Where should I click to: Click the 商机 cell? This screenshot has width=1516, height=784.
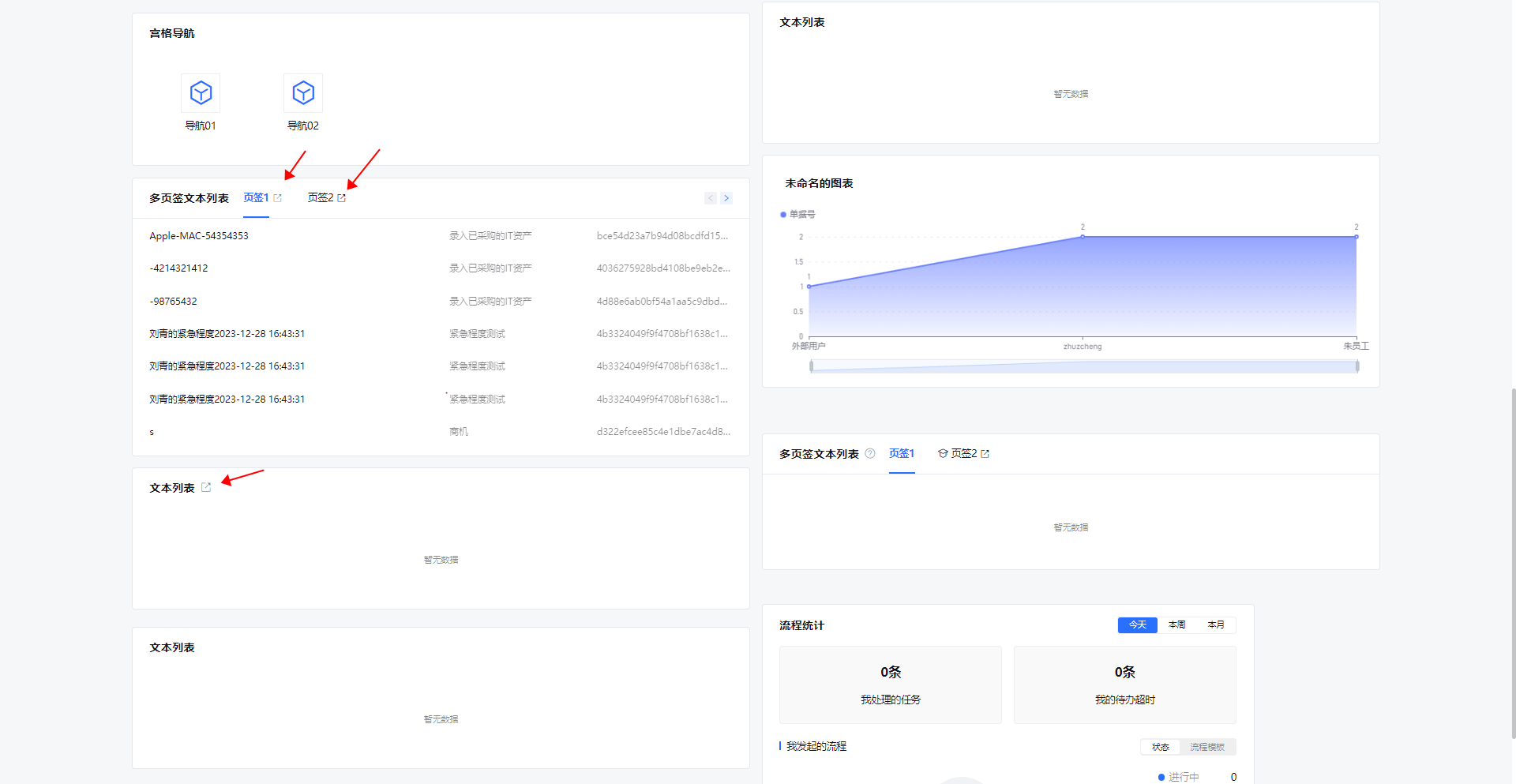click(x=459, y=432)
